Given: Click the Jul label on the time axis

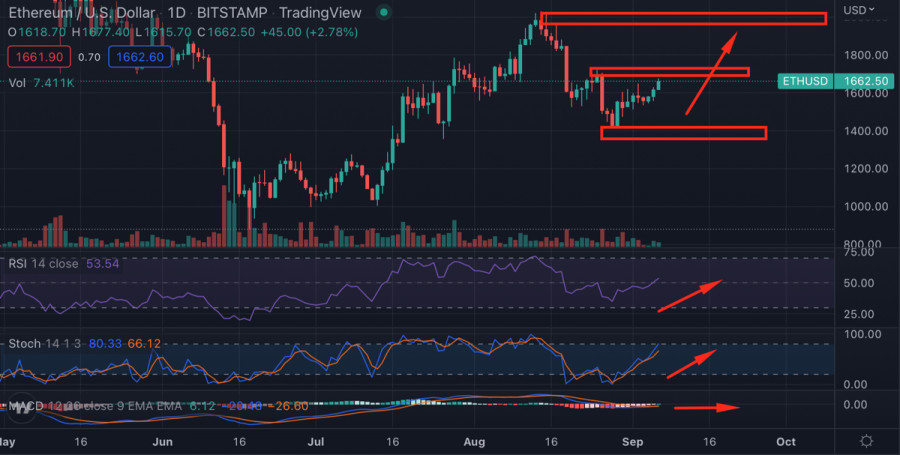Looking at the screenshot, I should [x=316, y=442].
